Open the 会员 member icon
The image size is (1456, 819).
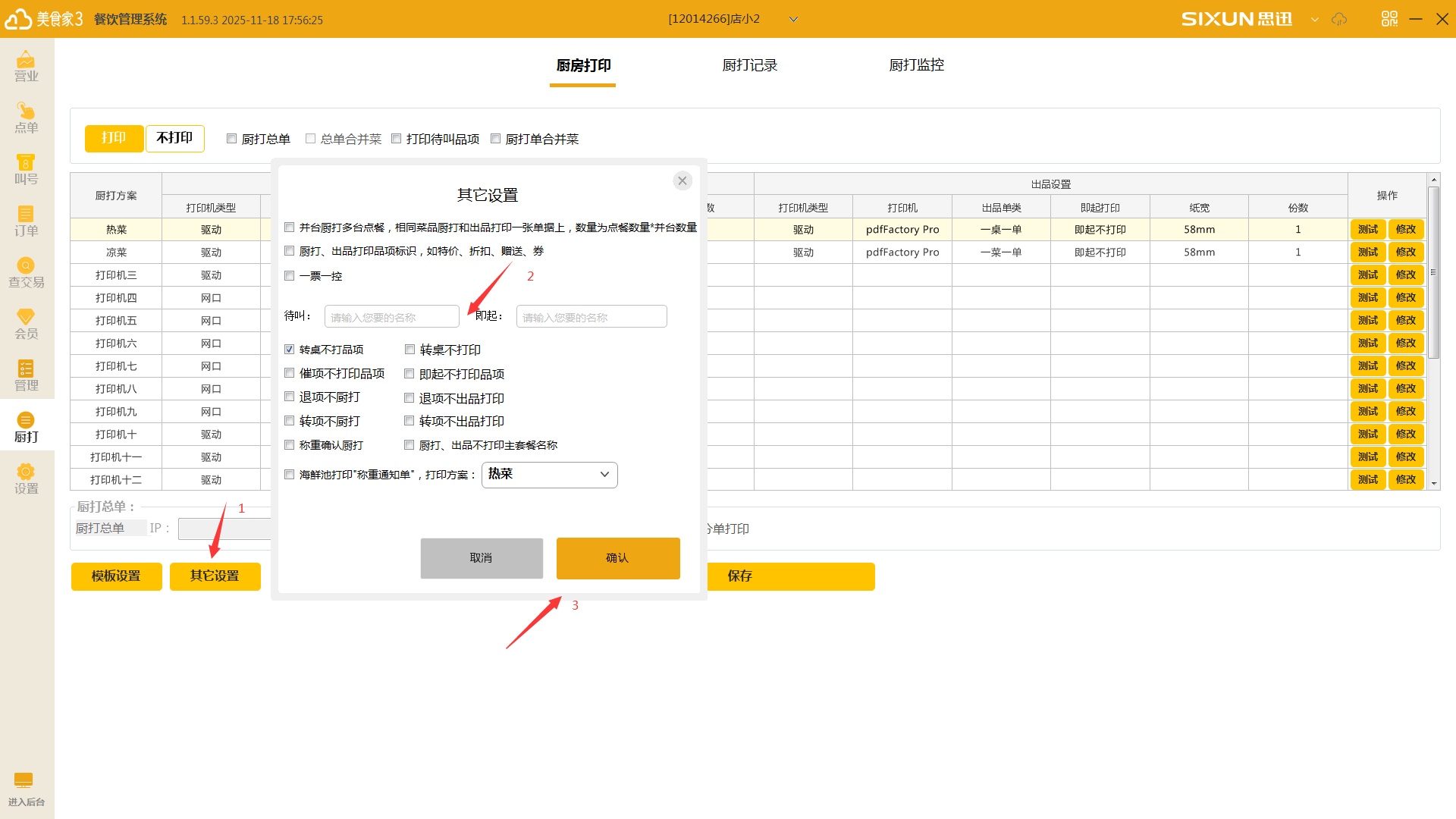click(26, 324)
